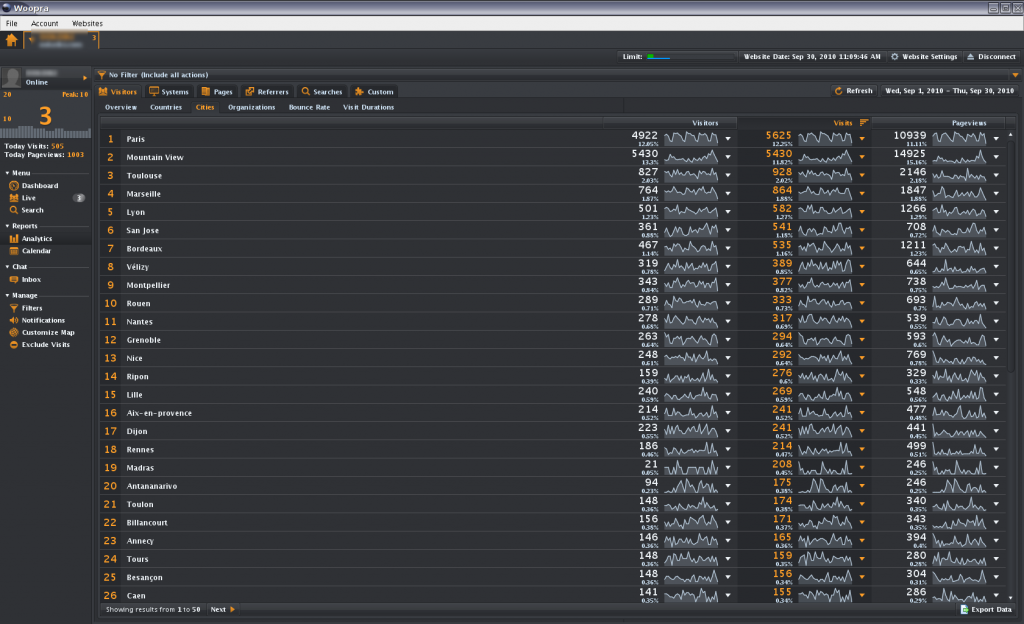Refresh the analytics data

(x=854, y=91)
